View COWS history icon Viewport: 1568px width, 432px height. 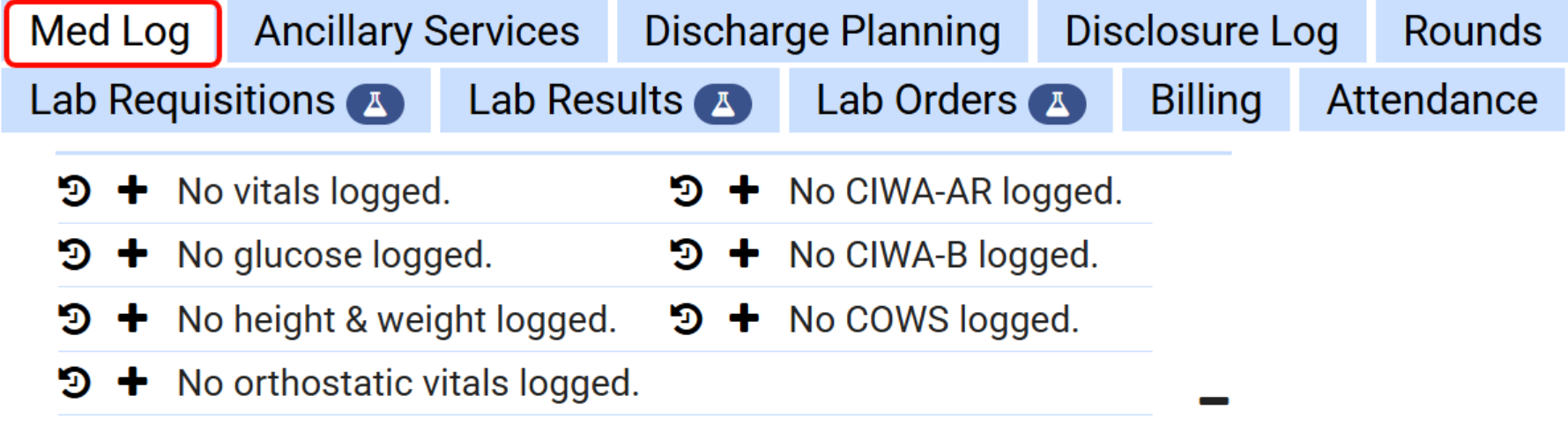(687, 319)
